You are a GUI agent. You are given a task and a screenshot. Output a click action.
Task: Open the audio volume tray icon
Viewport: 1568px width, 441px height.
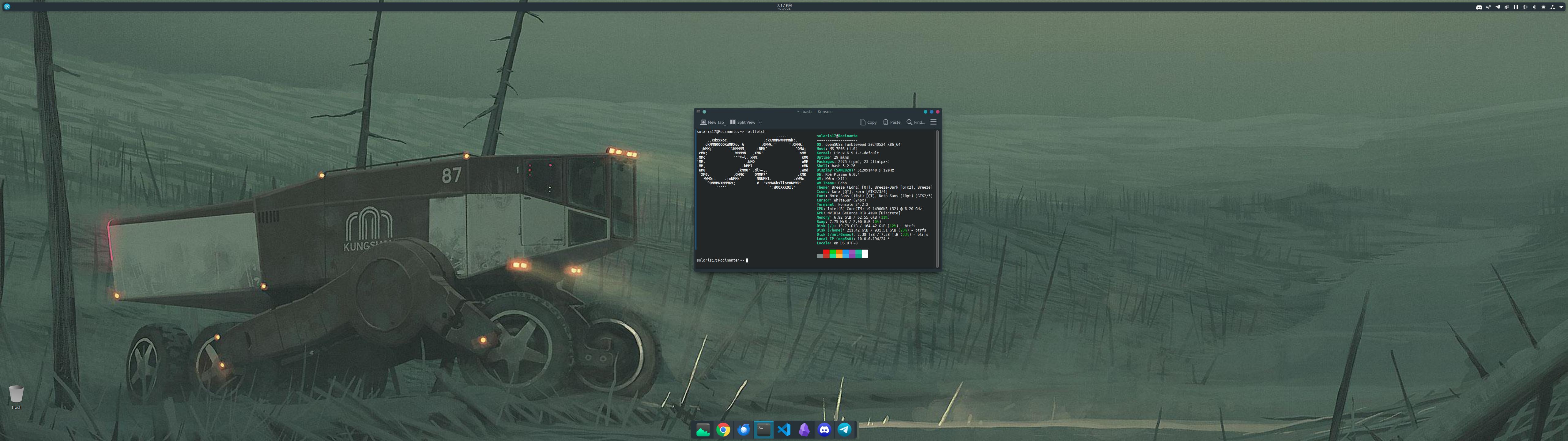point(1525,7)
